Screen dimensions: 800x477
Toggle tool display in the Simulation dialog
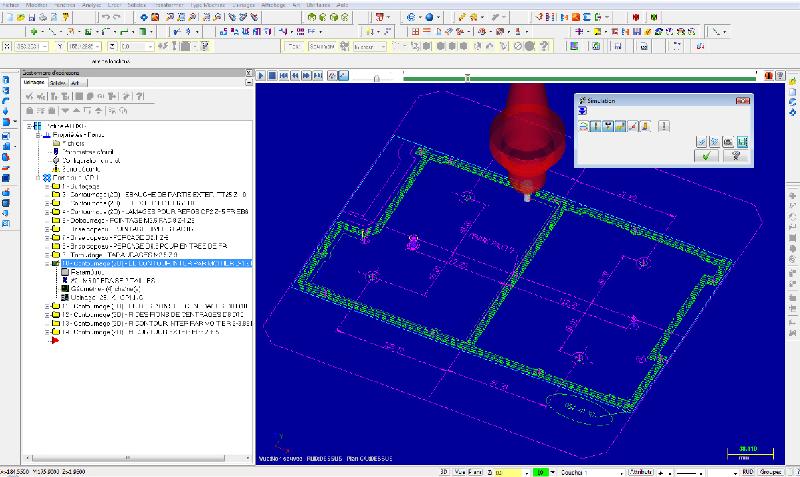click(595, 126)
